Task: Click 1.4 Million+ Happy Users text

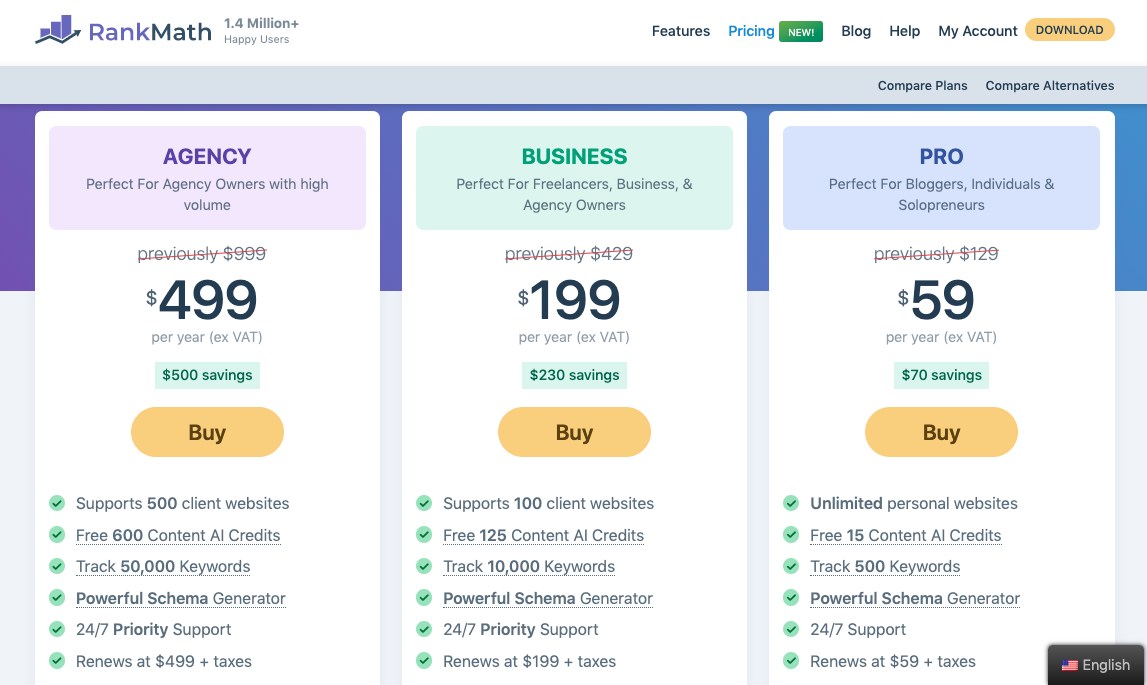Action: [x=261, y=31]
